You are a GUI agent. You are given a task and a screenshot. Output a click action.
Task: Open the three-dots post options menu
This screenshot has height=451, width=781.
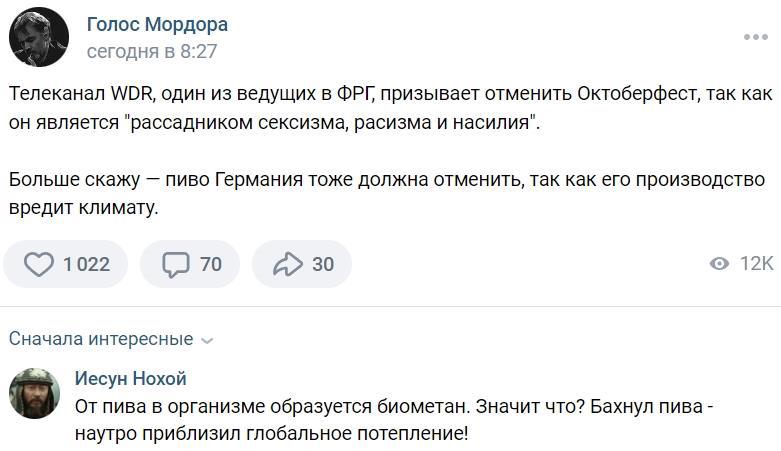click(755, 37)
